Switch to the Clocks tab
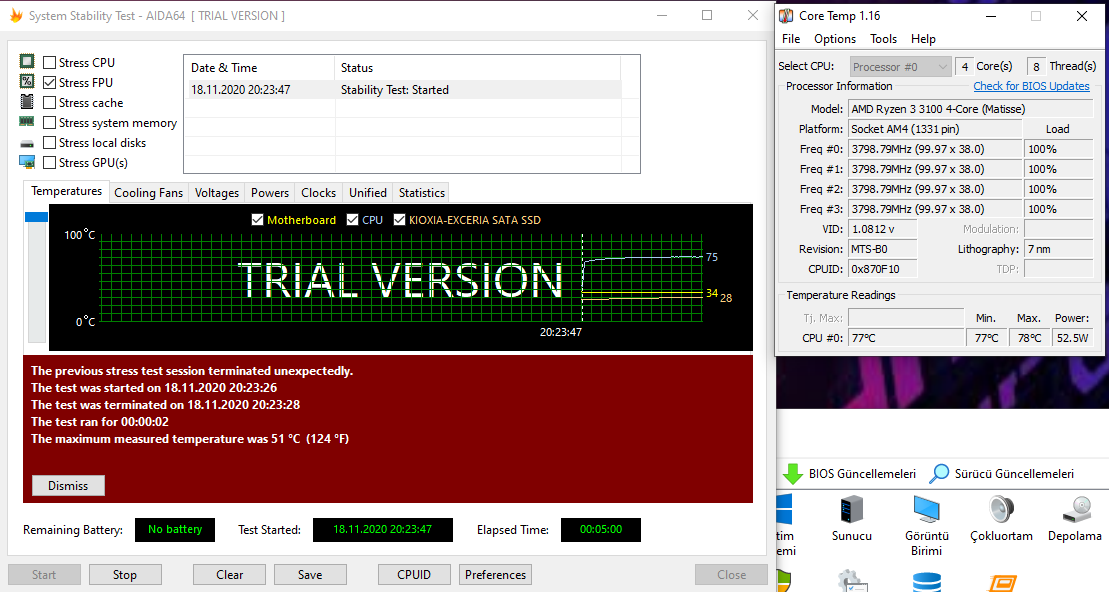 click(318, 192)
